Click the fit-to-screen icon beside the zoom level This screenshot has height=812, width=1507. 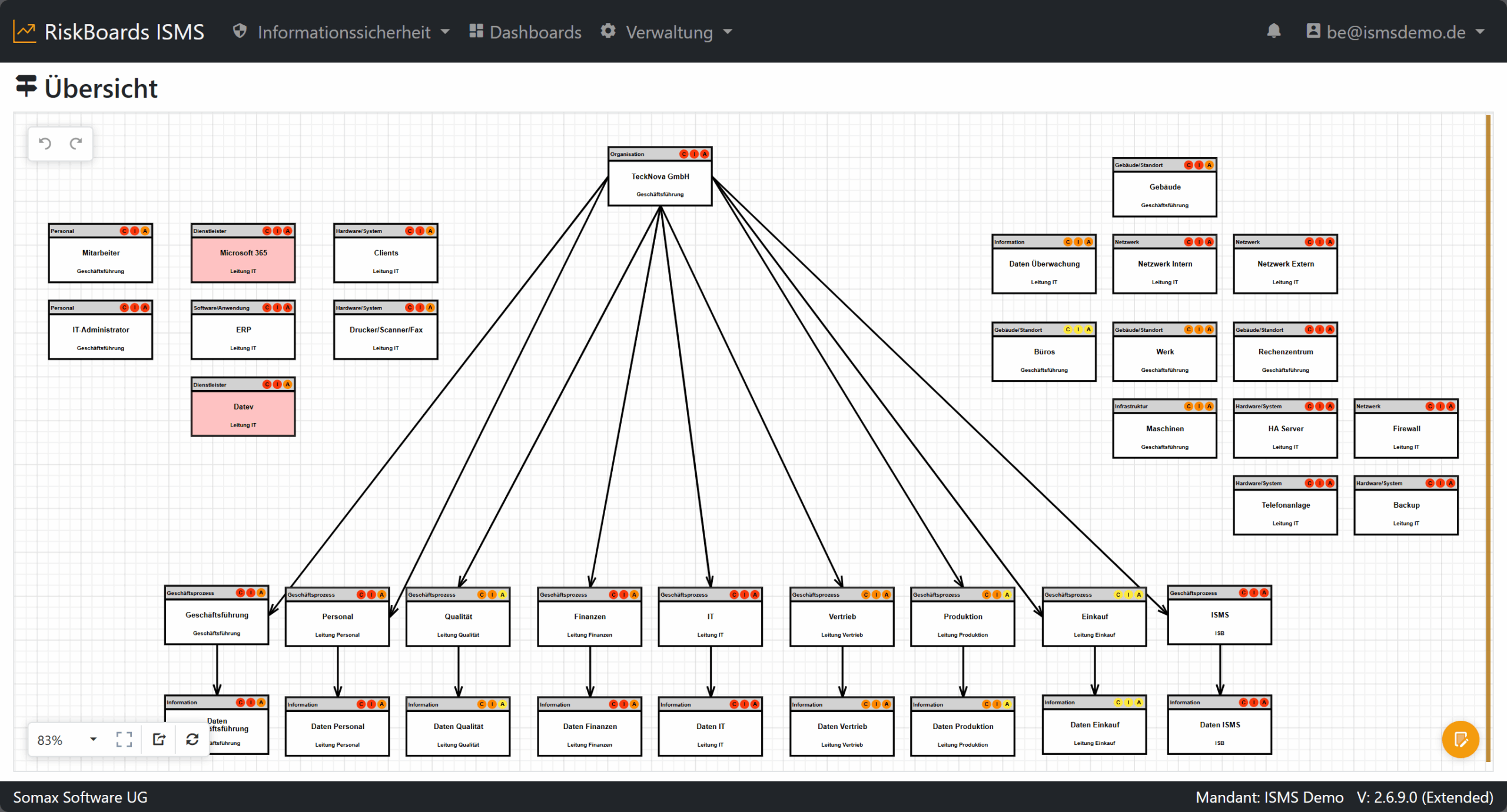tap(124, 740)
